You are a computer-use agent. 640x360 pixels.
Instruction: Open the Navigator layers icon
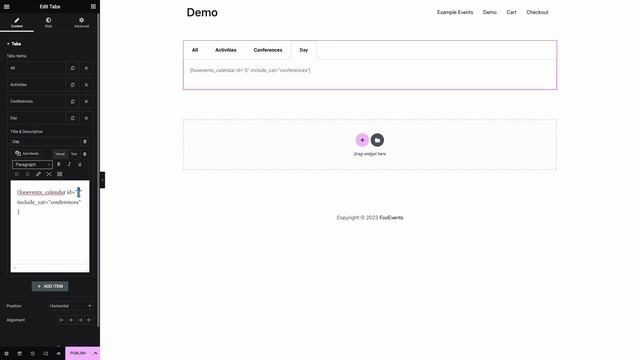[x=19, y=353]
